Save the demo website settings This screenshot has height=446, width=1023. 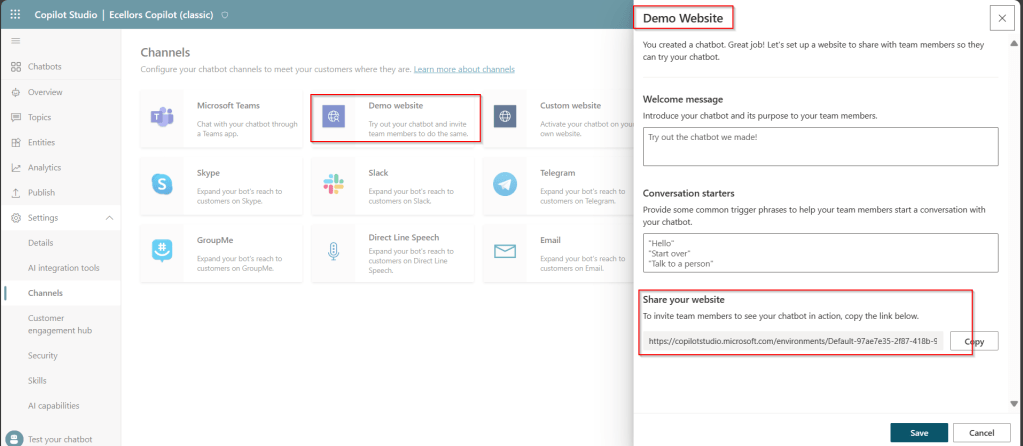[x=918, y=432]
